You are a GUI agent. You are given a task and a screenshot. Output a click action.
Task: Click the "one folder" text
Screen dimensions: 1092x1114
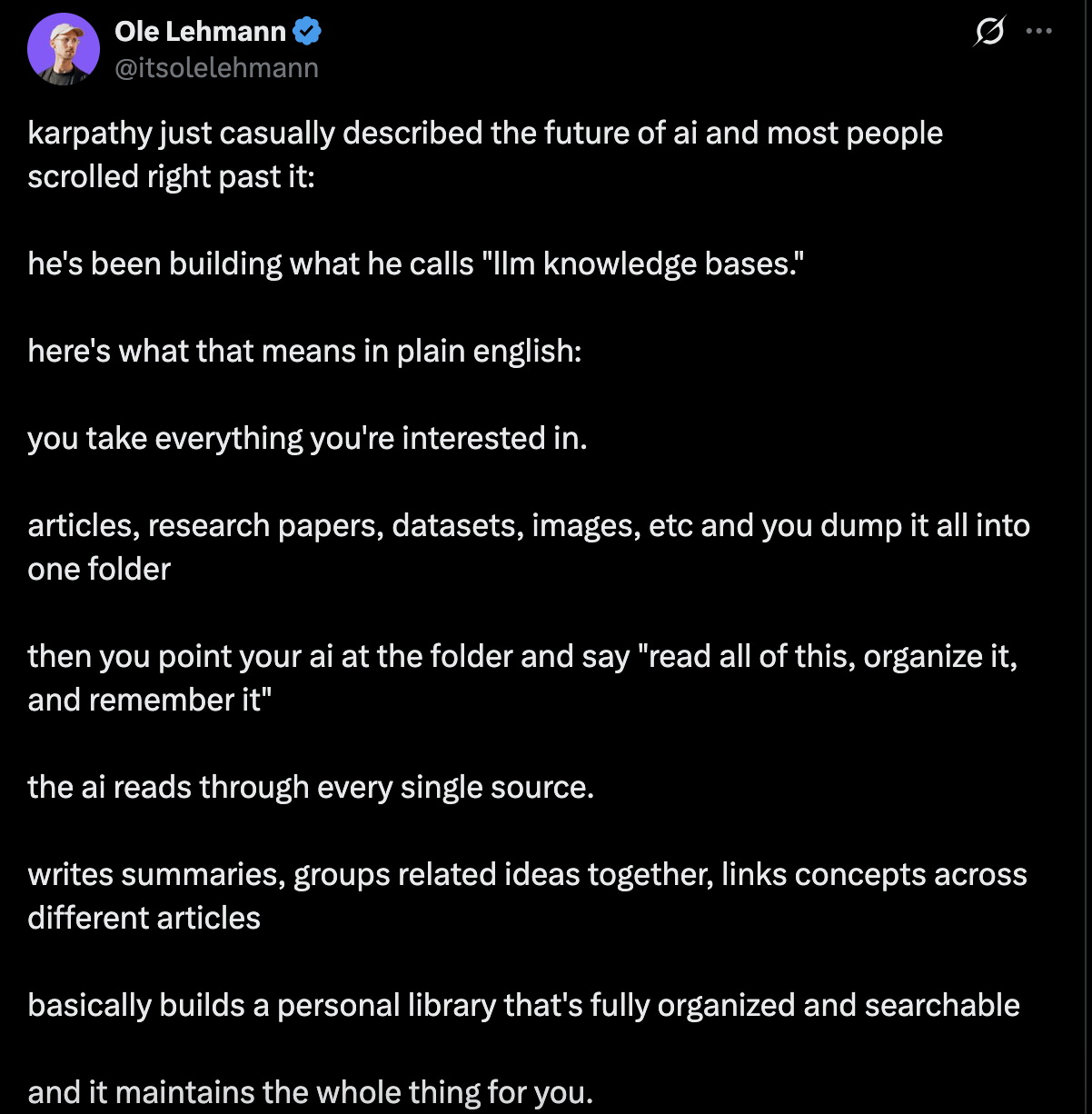99,569
